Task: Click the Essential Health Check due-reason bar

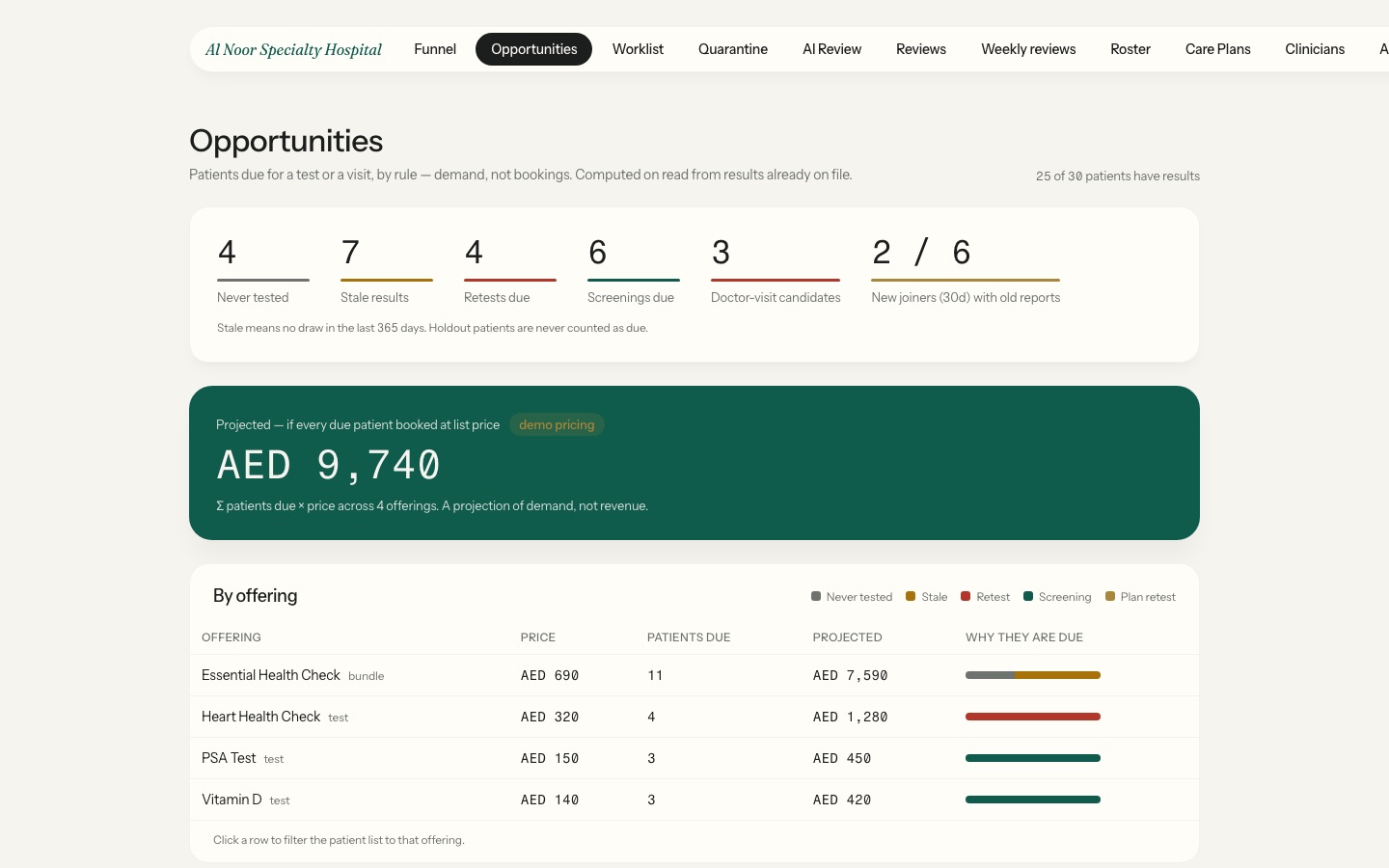Action: pyautogui.click(x=1033, y=675)
